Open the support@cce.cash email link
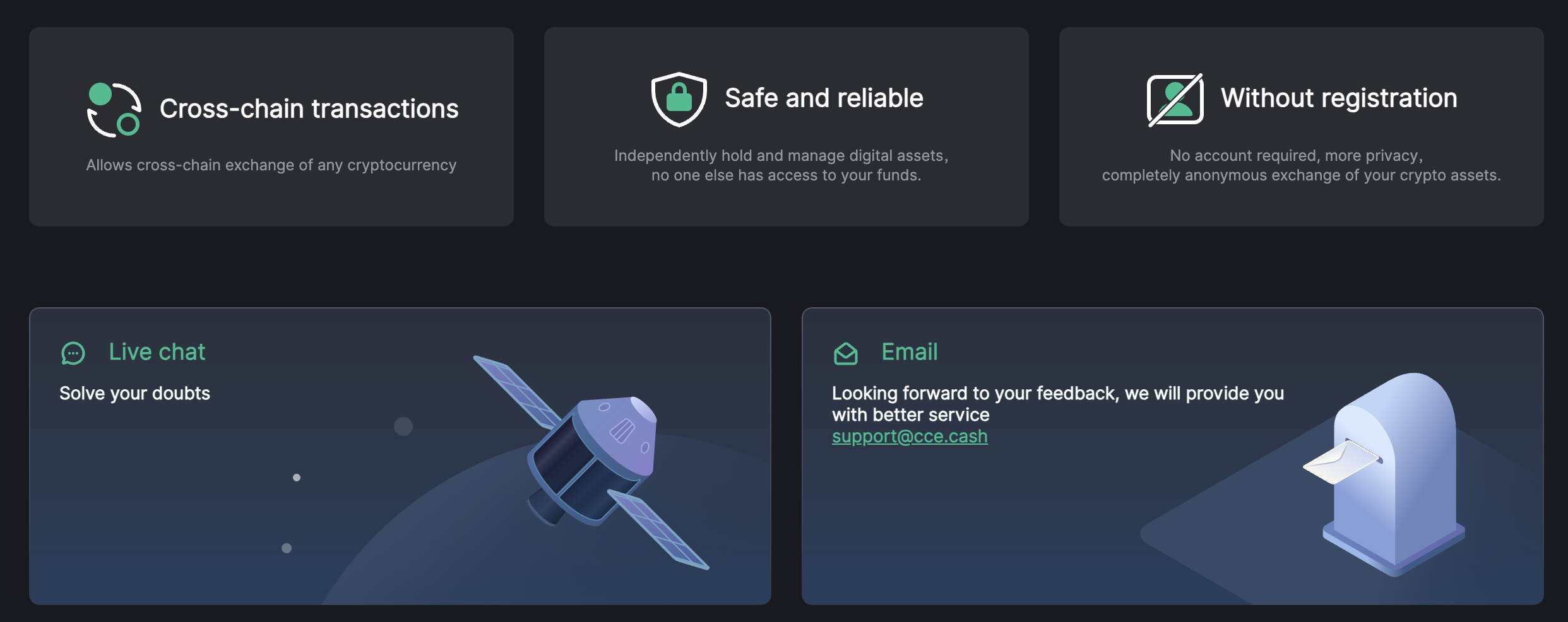1568x622 pixels. (x=909, y=437)
